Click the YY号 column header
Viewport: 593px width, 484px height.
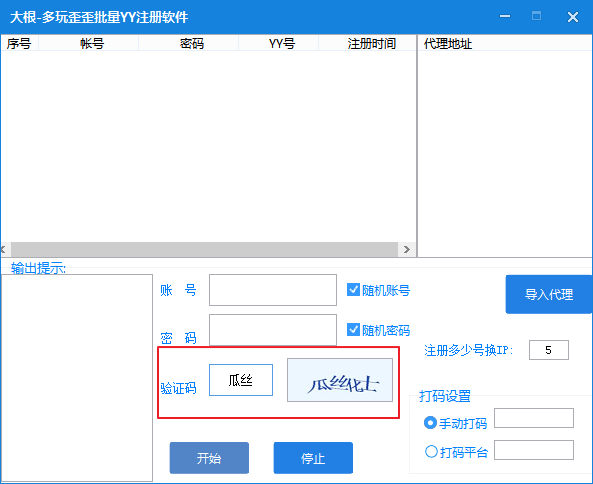click(x=278, y=43)
